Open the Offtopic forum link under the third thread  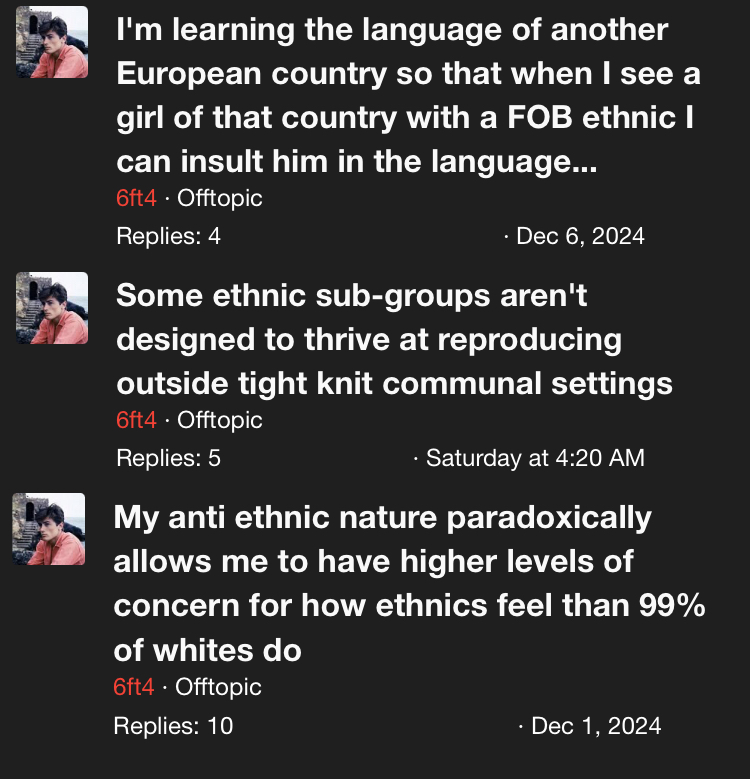pos(218,687)
